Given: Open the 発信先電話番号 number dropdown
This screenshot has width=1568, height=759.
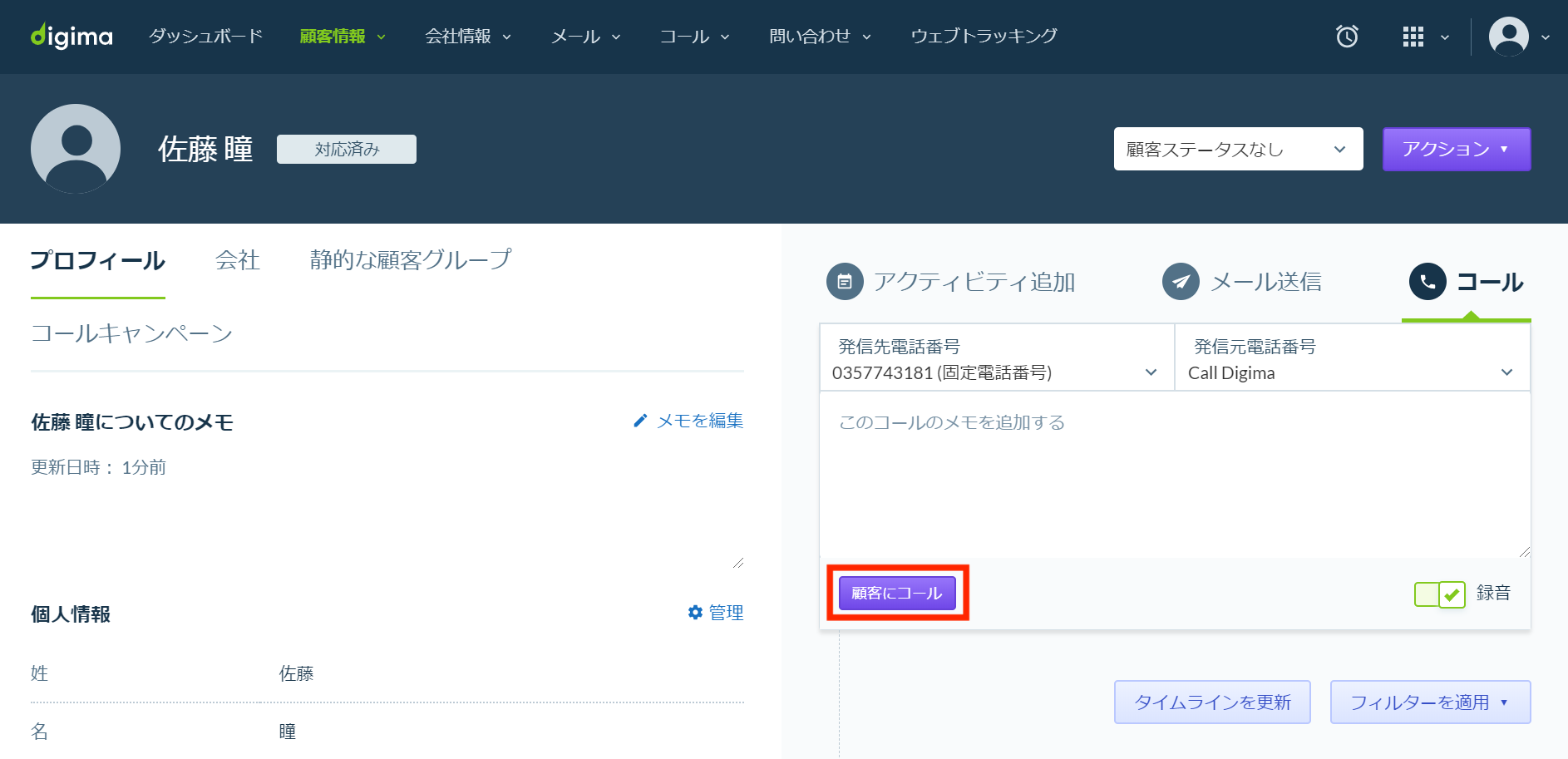Looking at the screenshot, I should (1152, 372).
